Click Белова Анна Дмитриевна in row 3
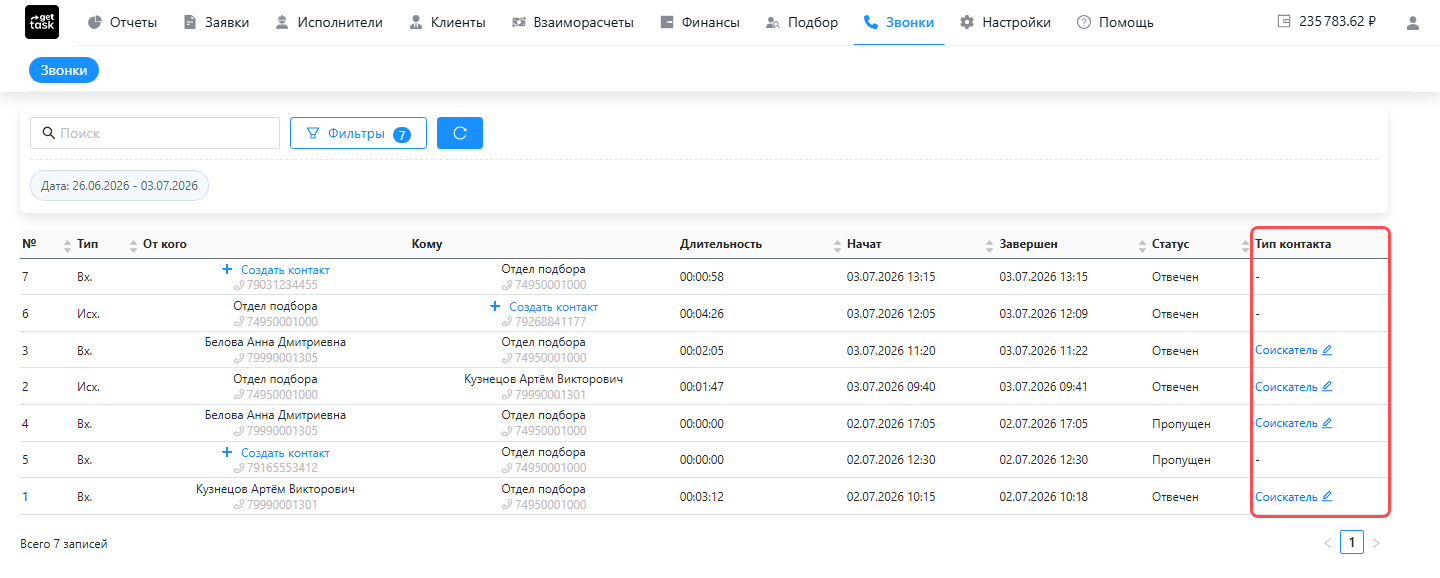The image size is (1440, 578). pyautogui.click(x=275, y=342)
